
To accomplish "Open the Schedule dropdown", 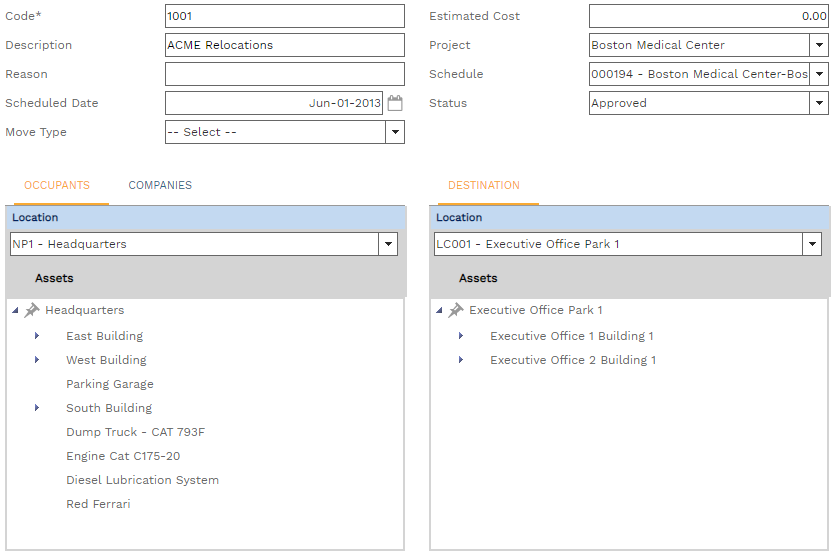I will [x=819, y=74].
